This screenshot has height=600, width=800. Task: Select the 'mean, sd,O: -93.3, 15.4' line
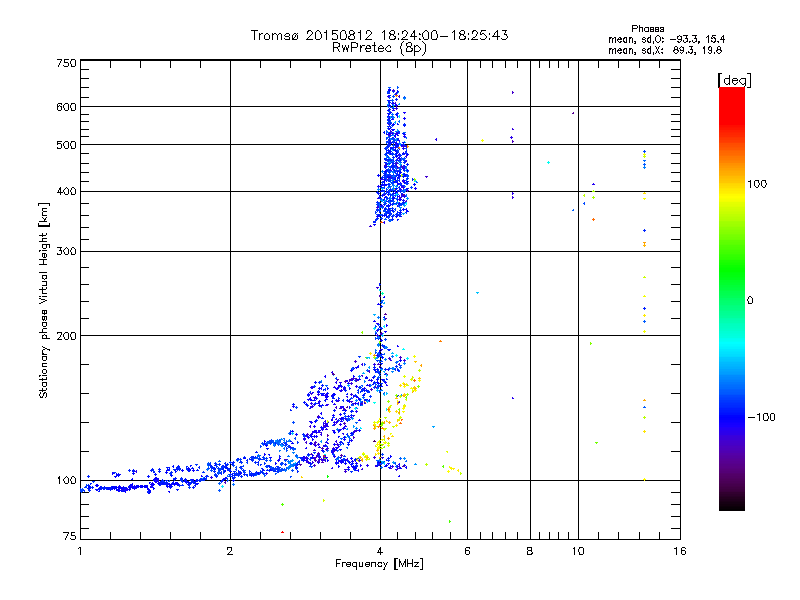666,39
